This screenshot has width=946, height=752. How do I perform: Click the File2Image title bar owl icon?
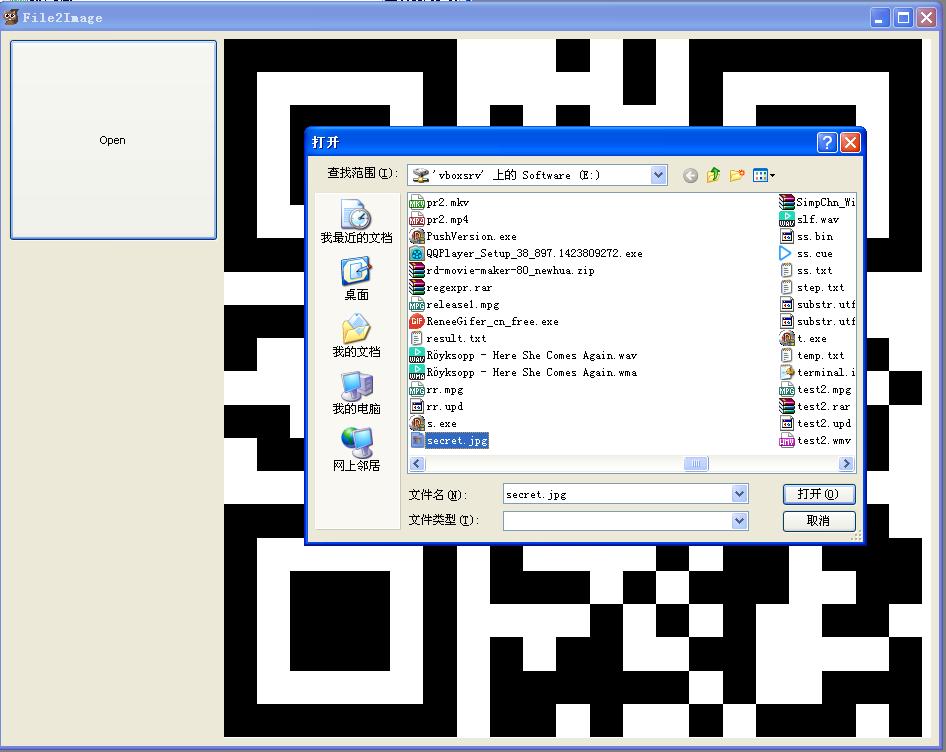(x=10, y=17)
